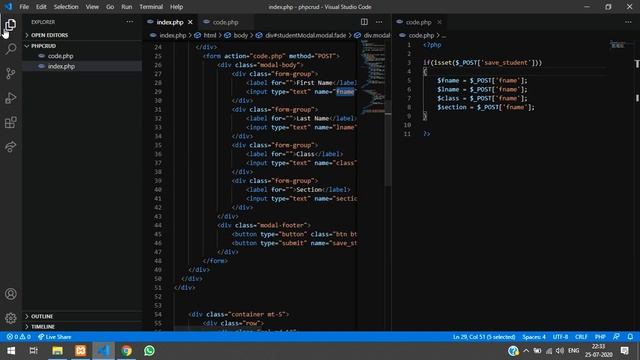Click the left editor minimap

coord(373,78)
